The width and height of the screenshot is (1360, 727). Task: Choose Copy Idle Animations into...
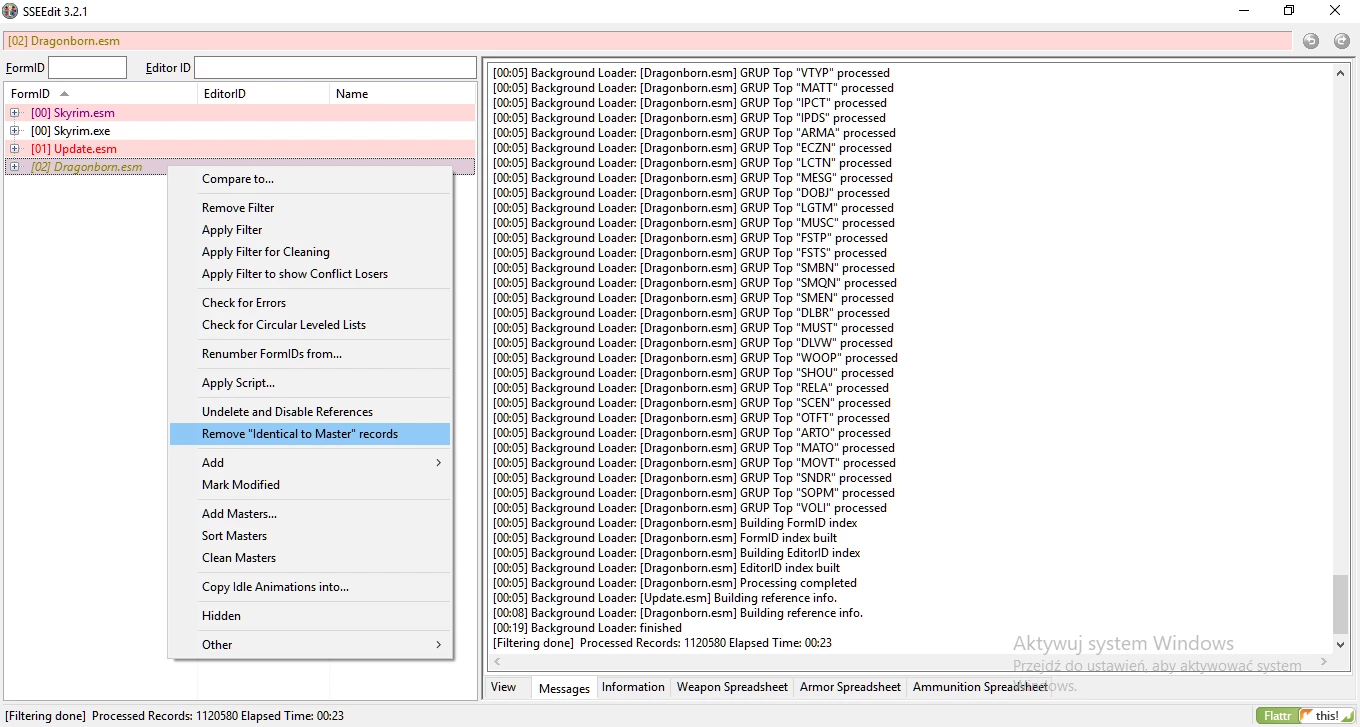(x=310, y=587)
